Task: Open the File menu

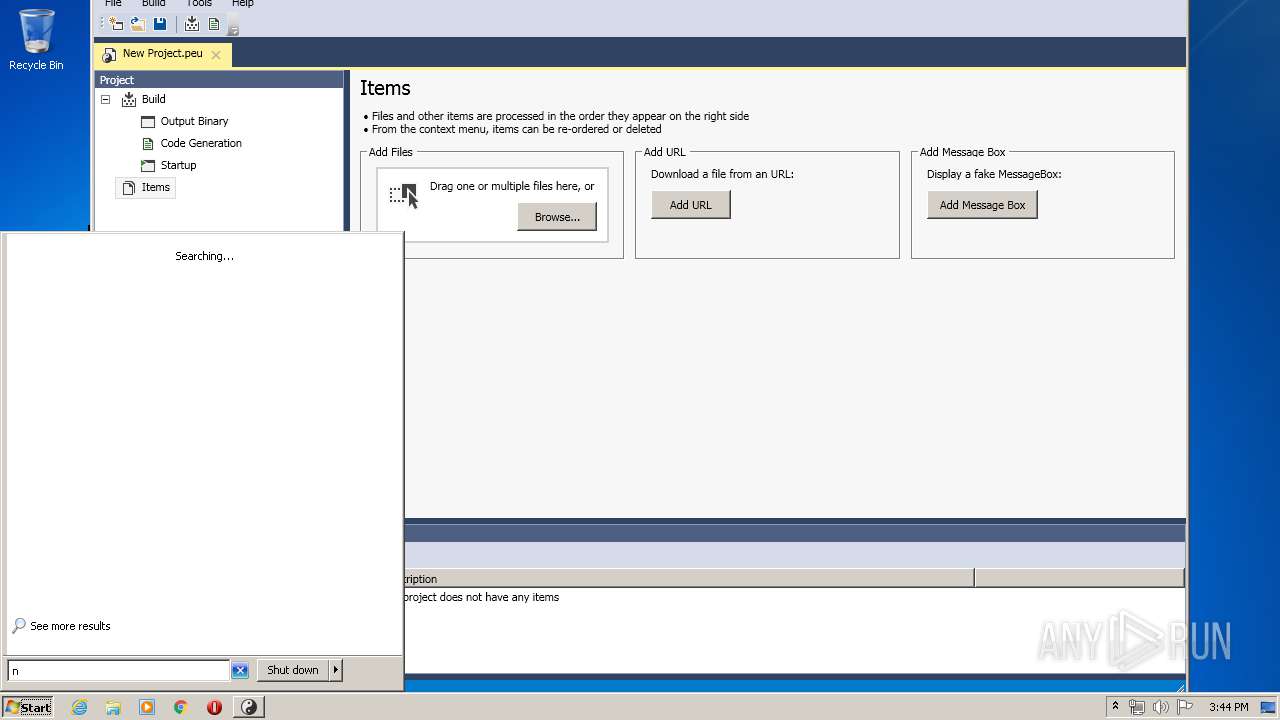Action: coord(113,4)
